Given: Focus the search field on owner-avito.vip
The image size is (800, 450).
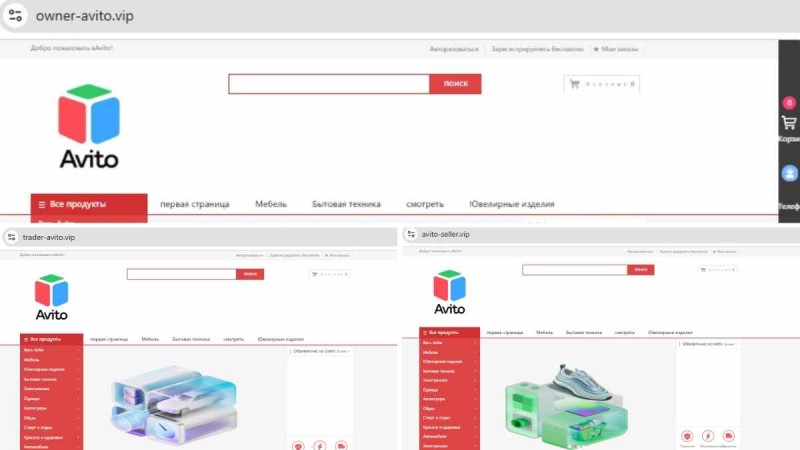Looking at the screenshot, I should click(329, 84).
